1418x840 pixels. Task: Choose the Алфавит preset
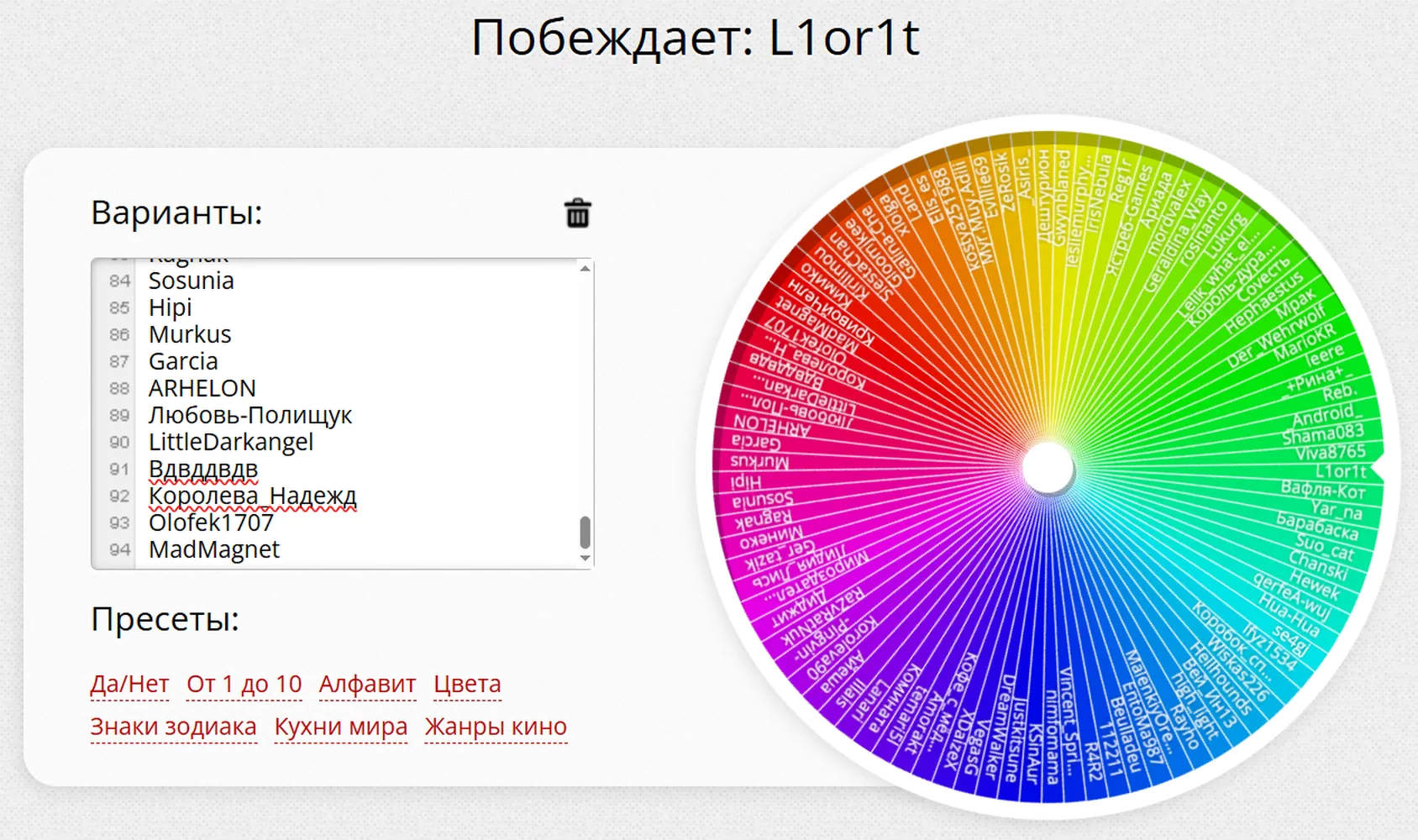(367, 684)
